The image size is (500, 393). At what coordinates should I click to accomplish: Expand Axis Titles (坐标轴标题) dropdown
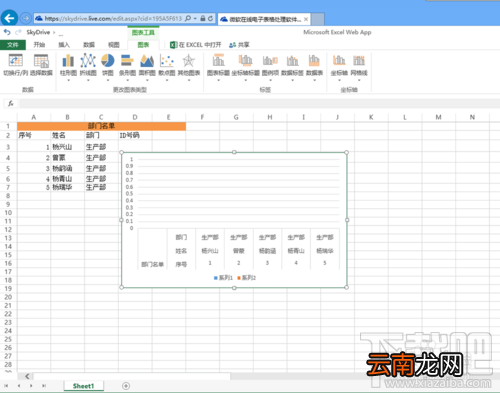[x=246, y=80]
